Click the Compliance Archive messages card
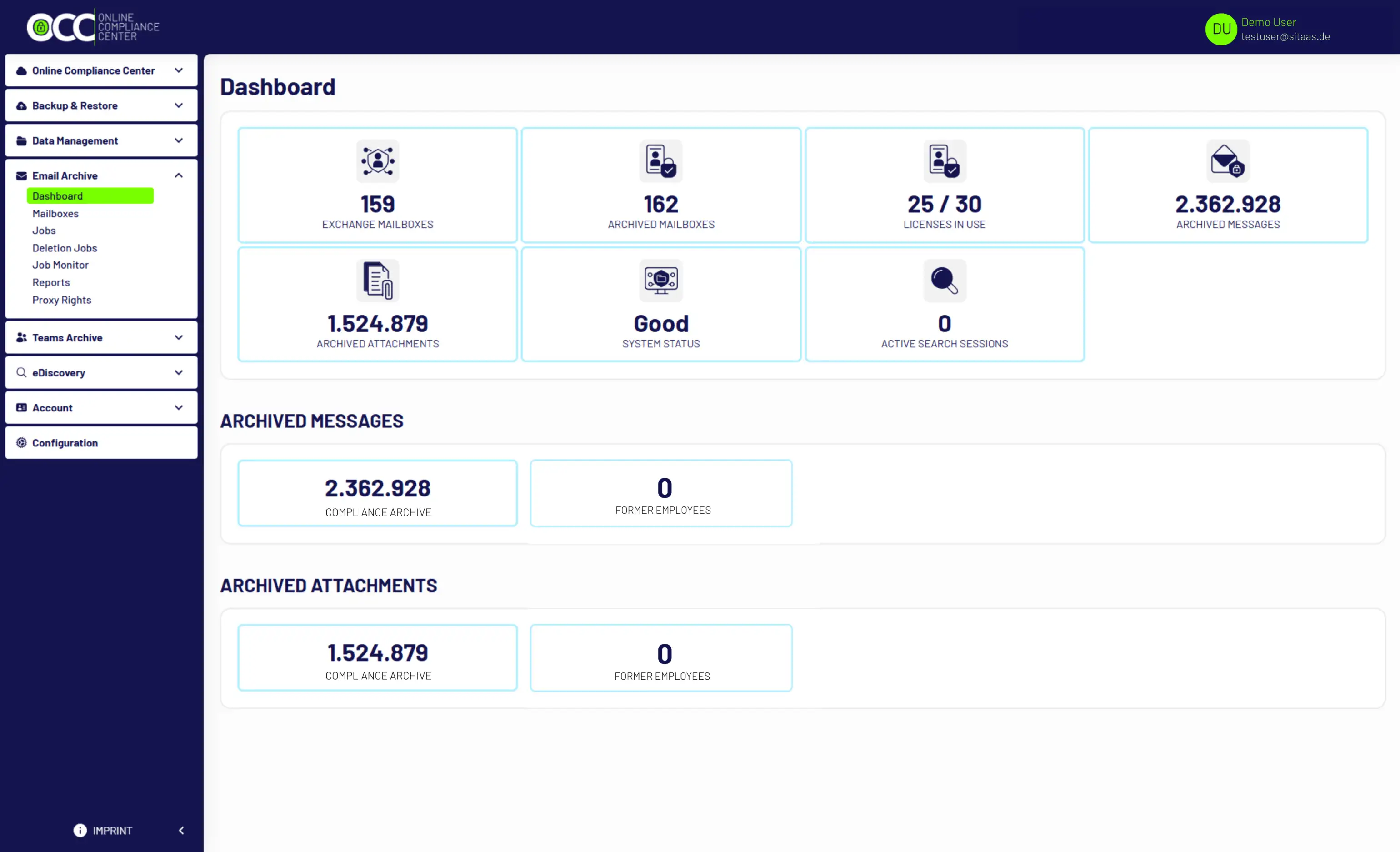The image size is (1400, 852). click(377, 493)
